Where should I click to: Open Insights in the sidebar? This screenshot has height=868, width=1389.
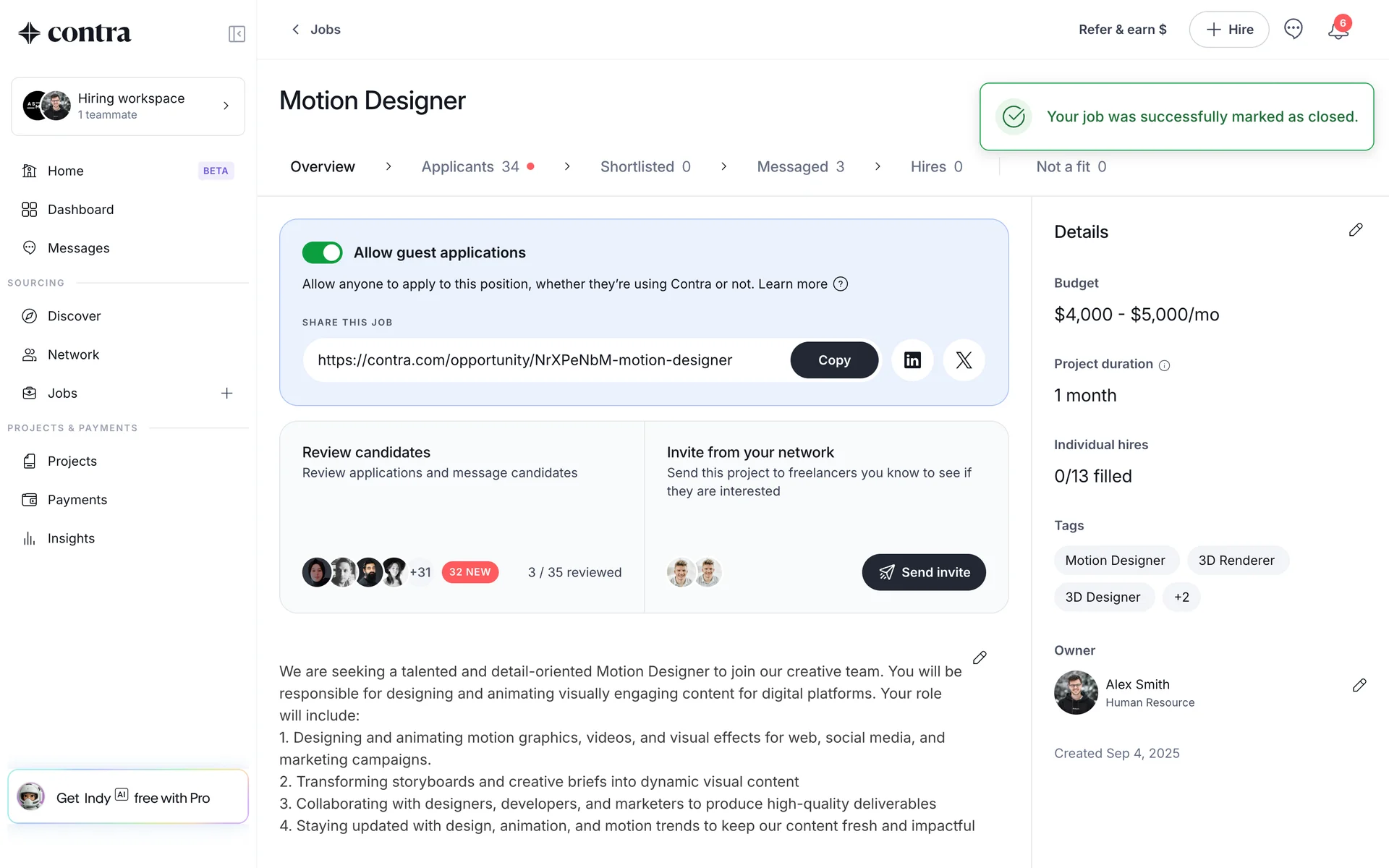71,539
